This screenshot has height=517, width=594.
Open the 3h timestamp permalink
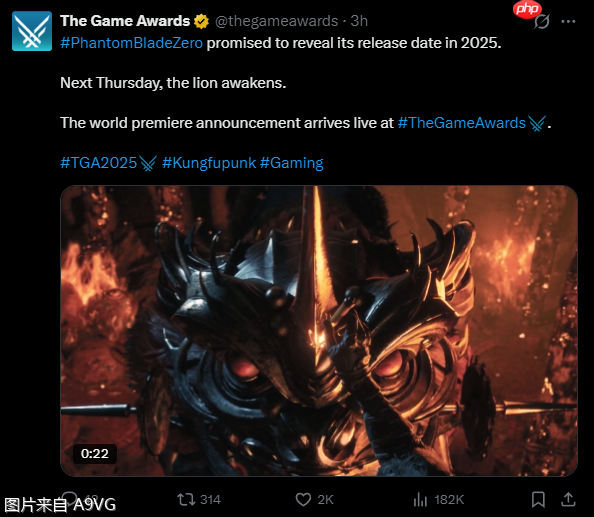click(x=359, y=21)
